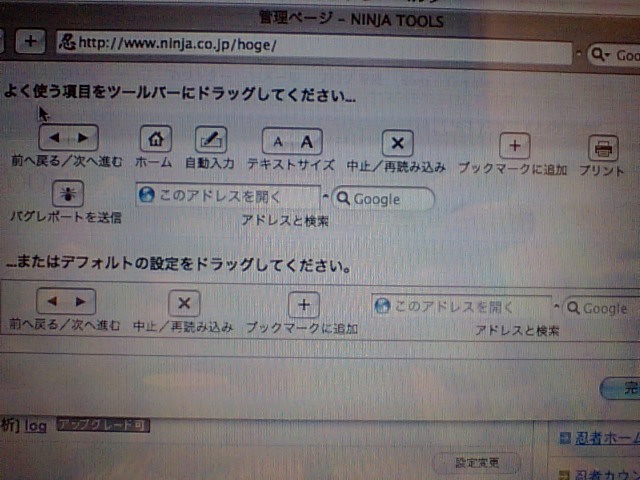Click the 'アドレスと検索' label in the palette
Image resolution: width=640 pixels, height=480 pixels.
[x=285, y=220]
